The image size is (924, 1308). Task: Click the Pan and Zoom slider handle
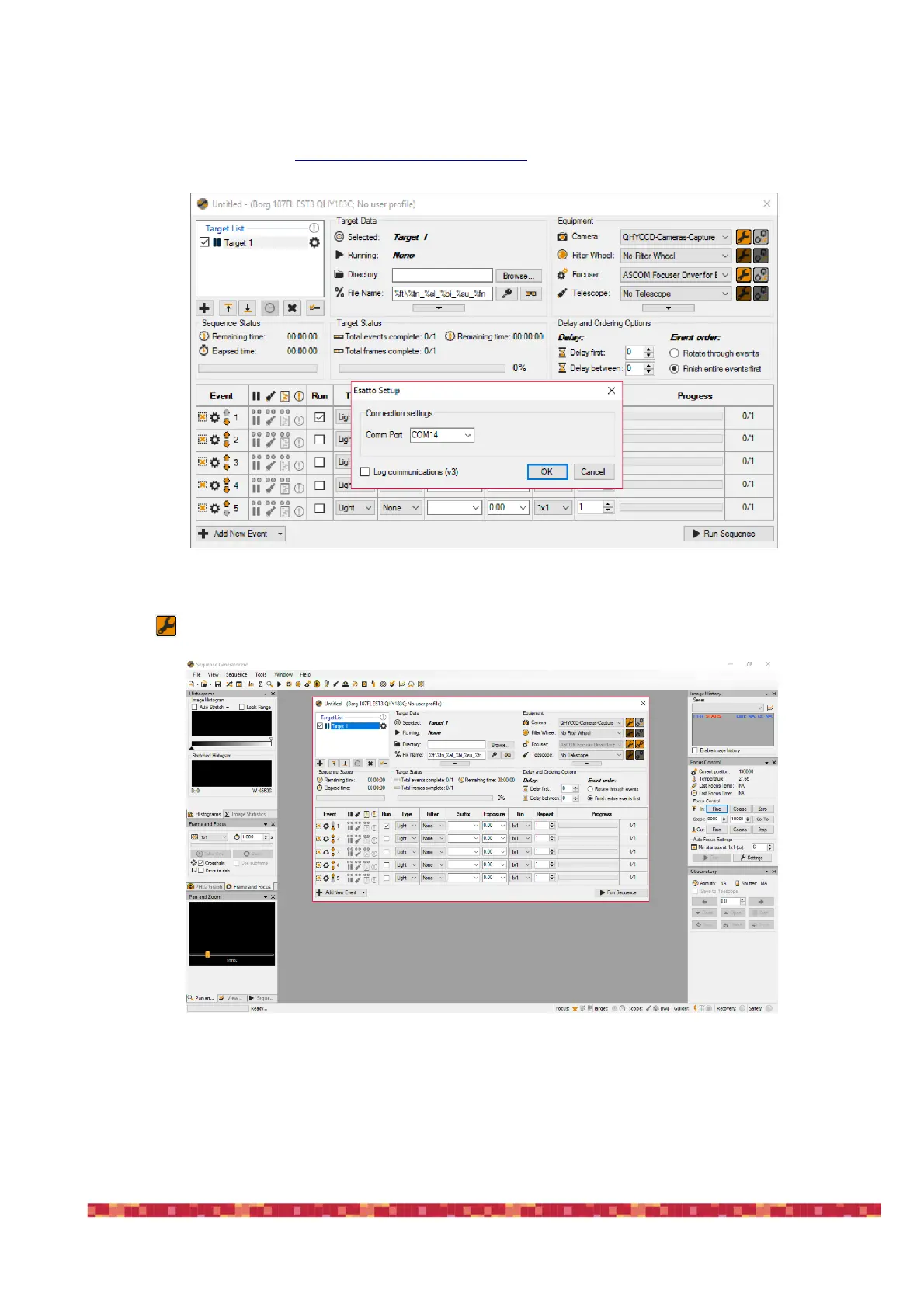click(207, 955)
